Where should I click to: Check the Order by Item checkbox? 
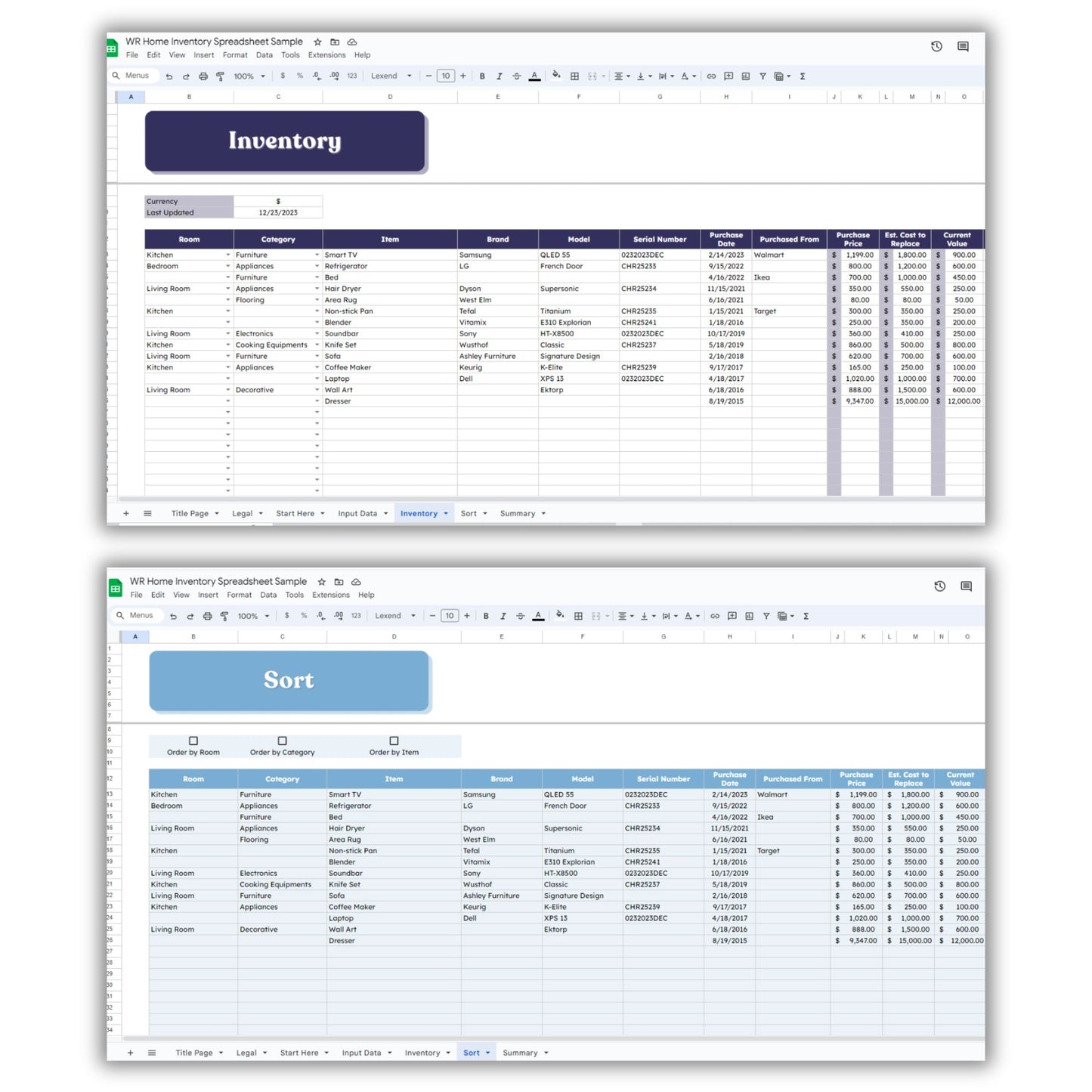coord(394,741)
